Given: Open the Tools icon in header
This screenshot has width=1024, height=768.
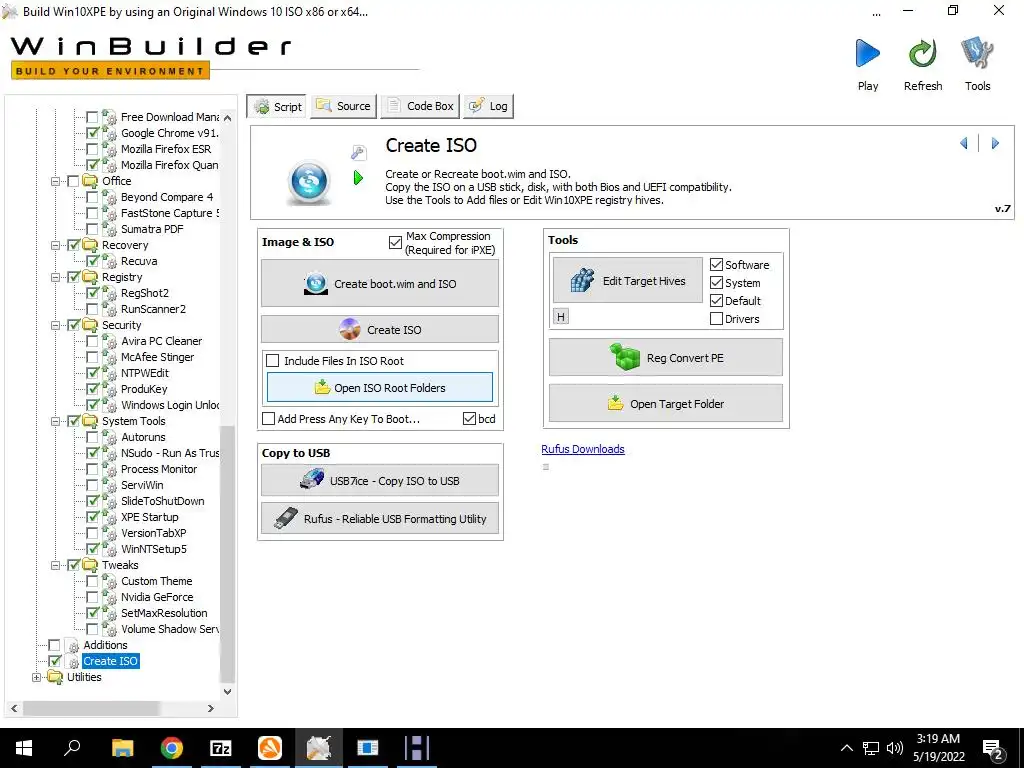Looking at the screenshot, I should (x=977, y=54).
